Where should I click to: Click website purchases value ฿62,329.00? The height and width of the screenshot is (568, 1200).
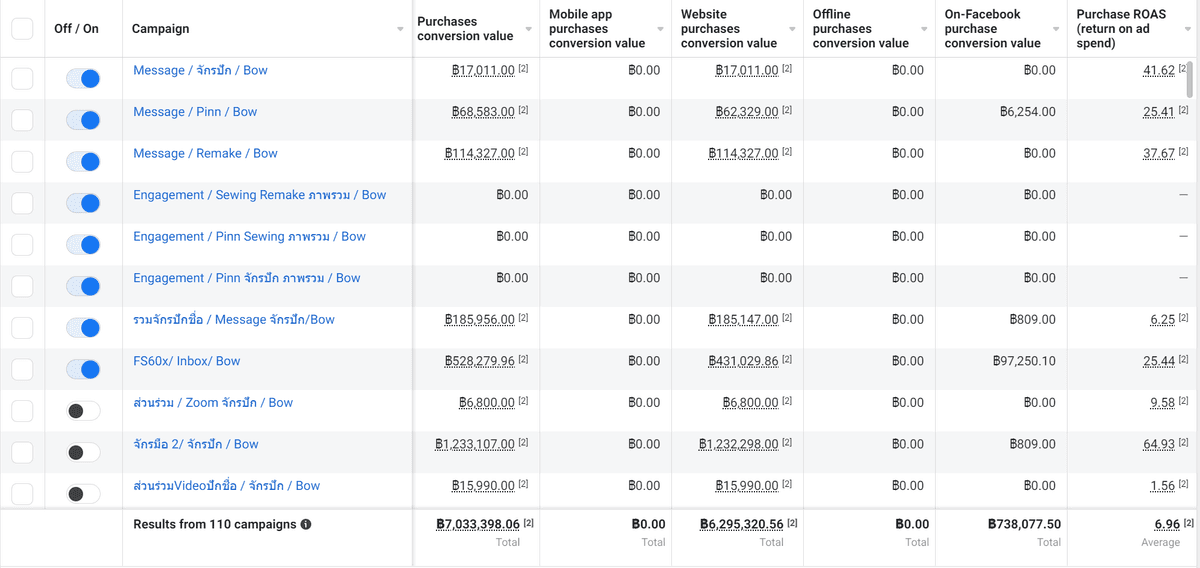[747, 112]
